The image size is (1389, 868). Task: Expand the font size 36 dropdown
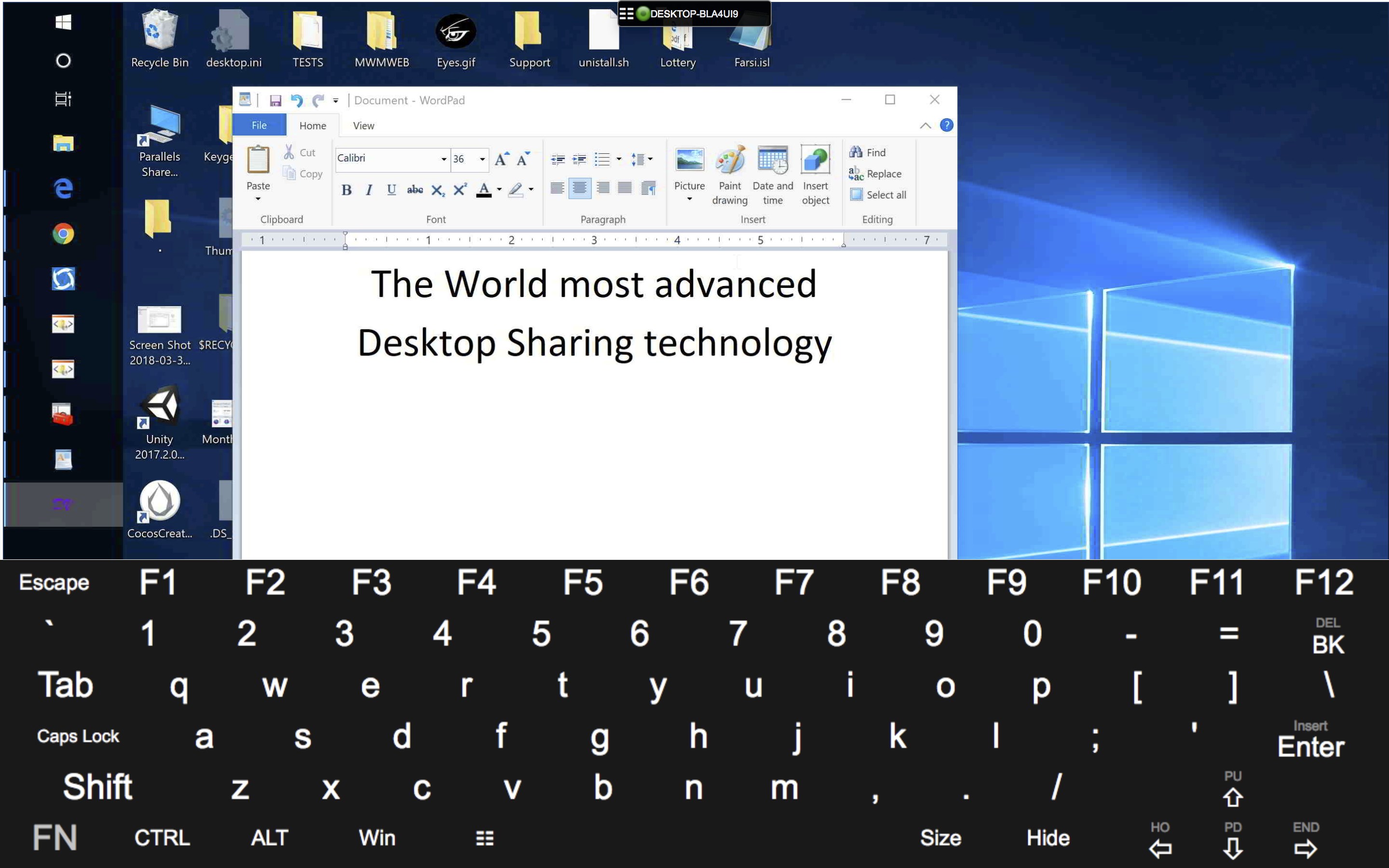click(x=482, y=159)
